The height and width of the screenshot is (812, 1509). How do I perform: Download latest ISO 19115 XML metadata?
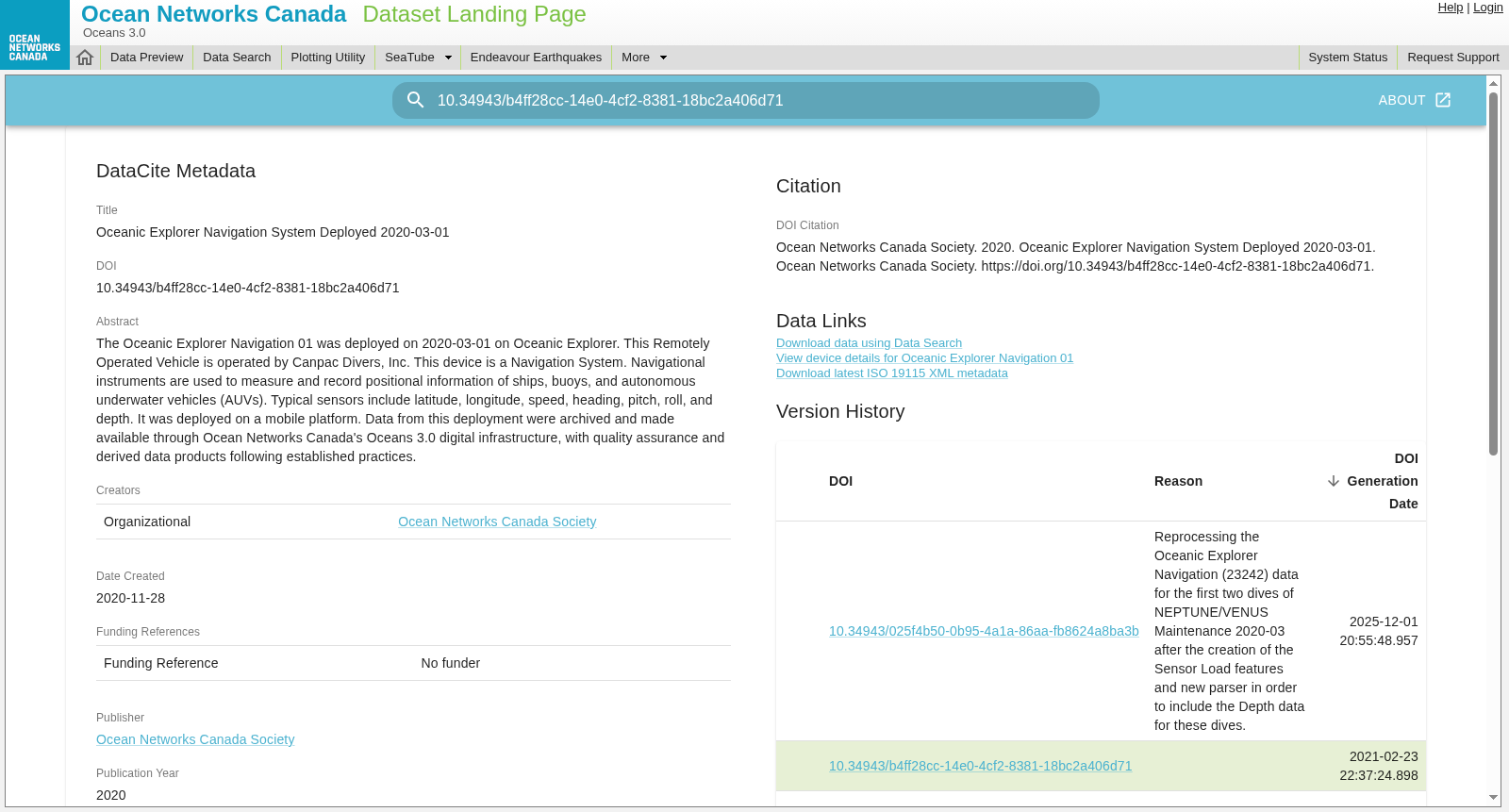pyautogui.click(x=891, y=373)
